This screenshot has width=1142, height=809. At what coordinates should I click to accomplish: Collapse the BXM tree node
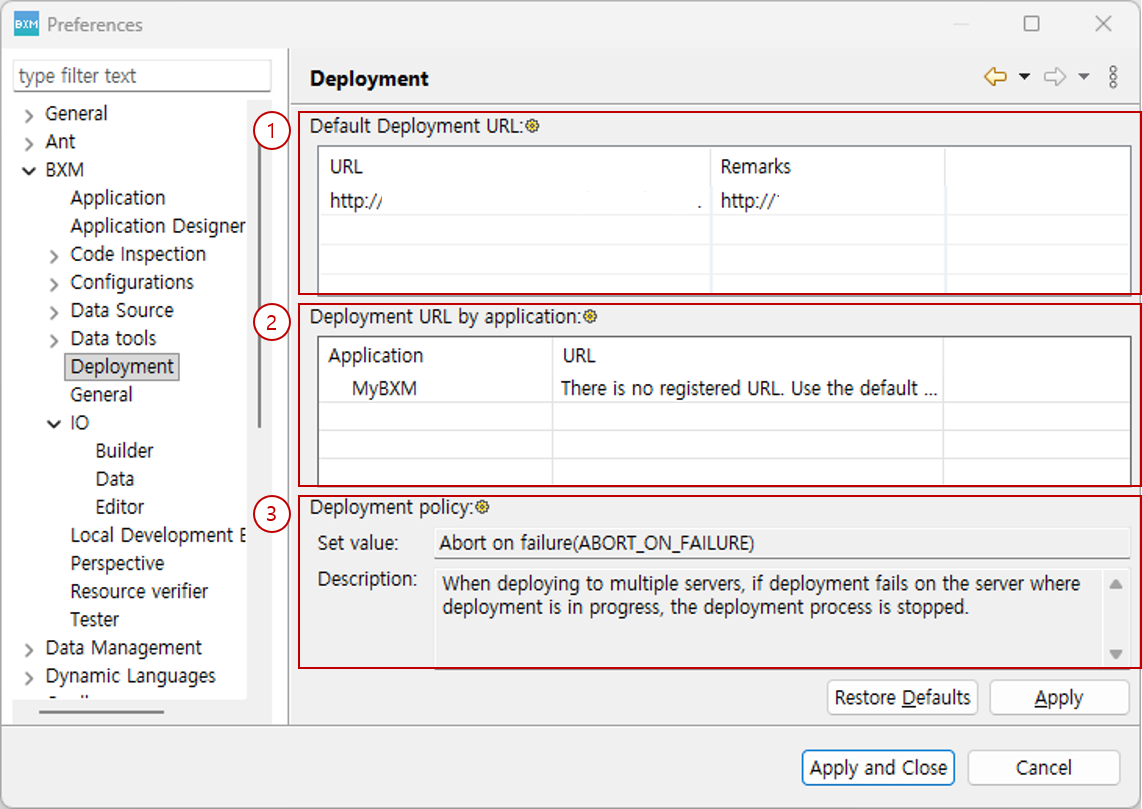29,171
